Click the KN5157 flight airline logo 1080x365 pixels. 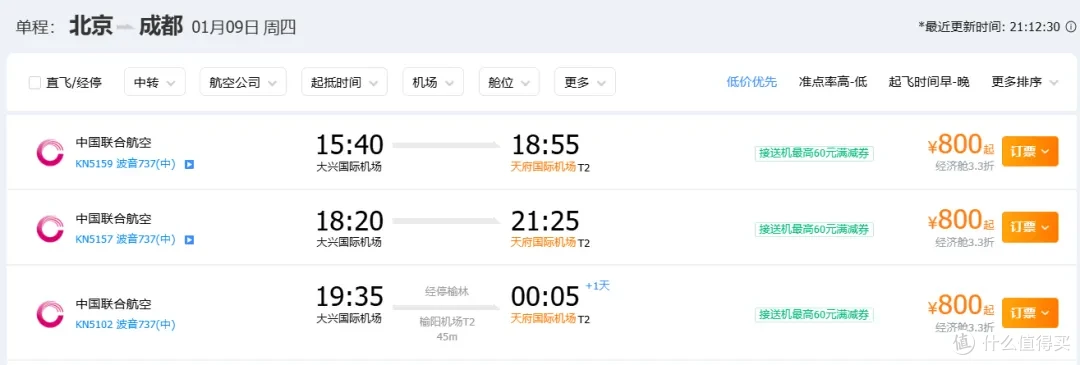[x=50, y=229]
